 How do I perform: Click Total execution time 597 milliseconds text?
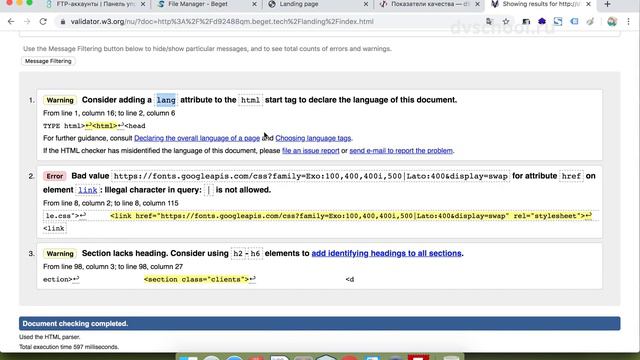point(69,347)
